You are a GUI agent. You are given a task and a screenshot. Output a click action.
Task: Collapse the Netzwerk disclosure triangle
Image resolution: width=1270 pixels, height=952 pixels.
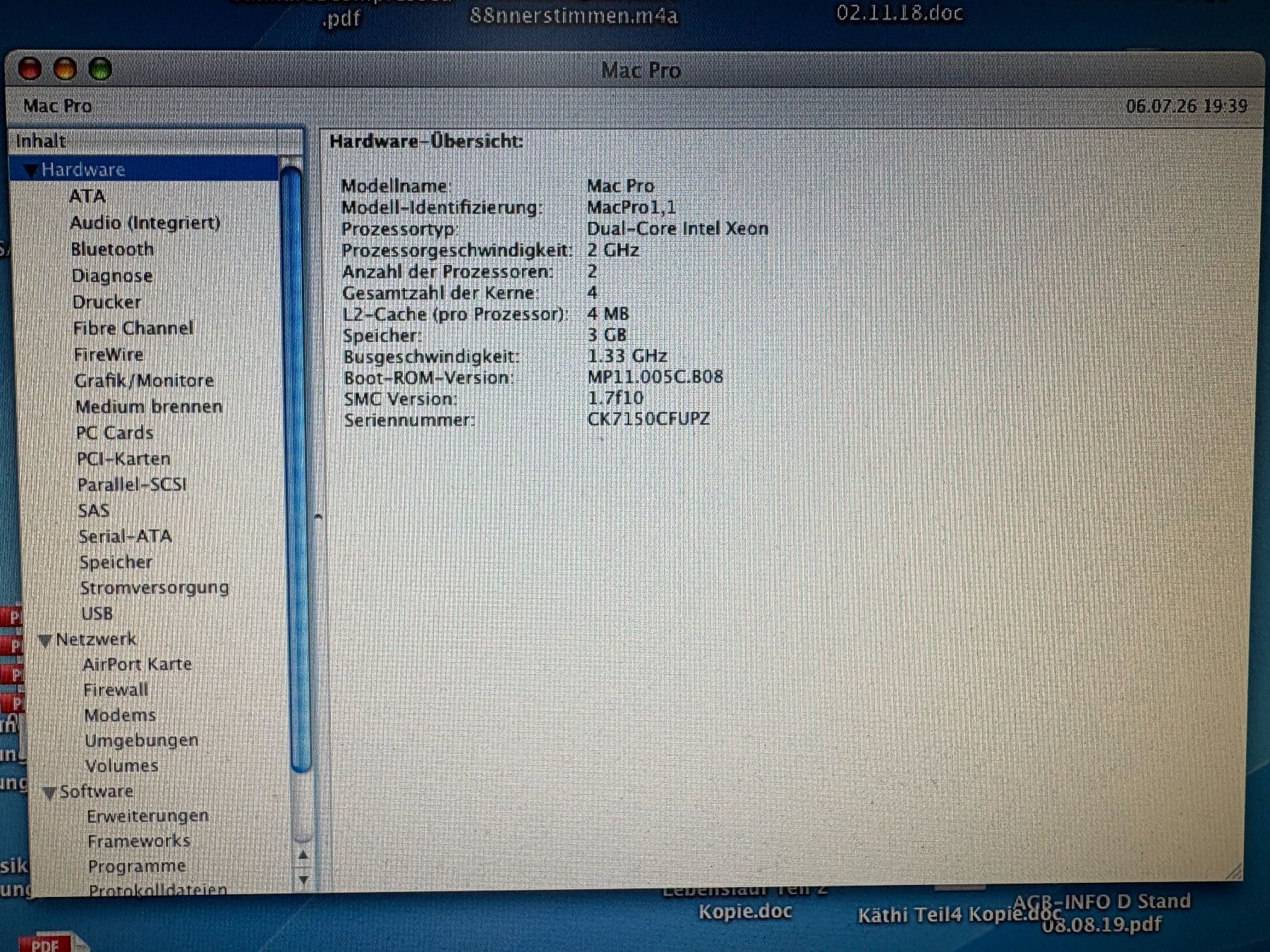[45, 640]
